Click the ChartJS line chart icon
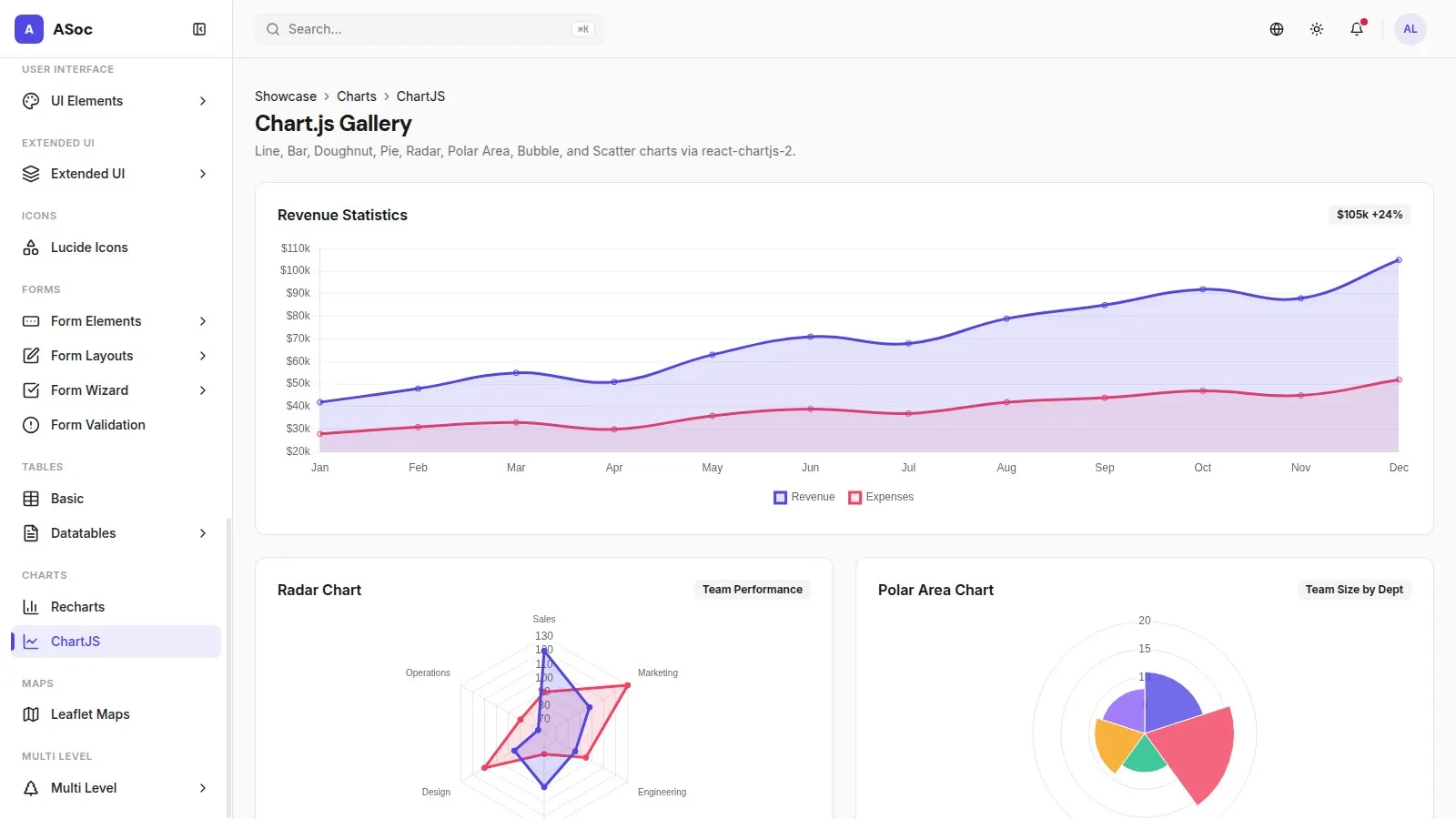The width and height of the screenshot is (1456, 819). tap(31, 642)
